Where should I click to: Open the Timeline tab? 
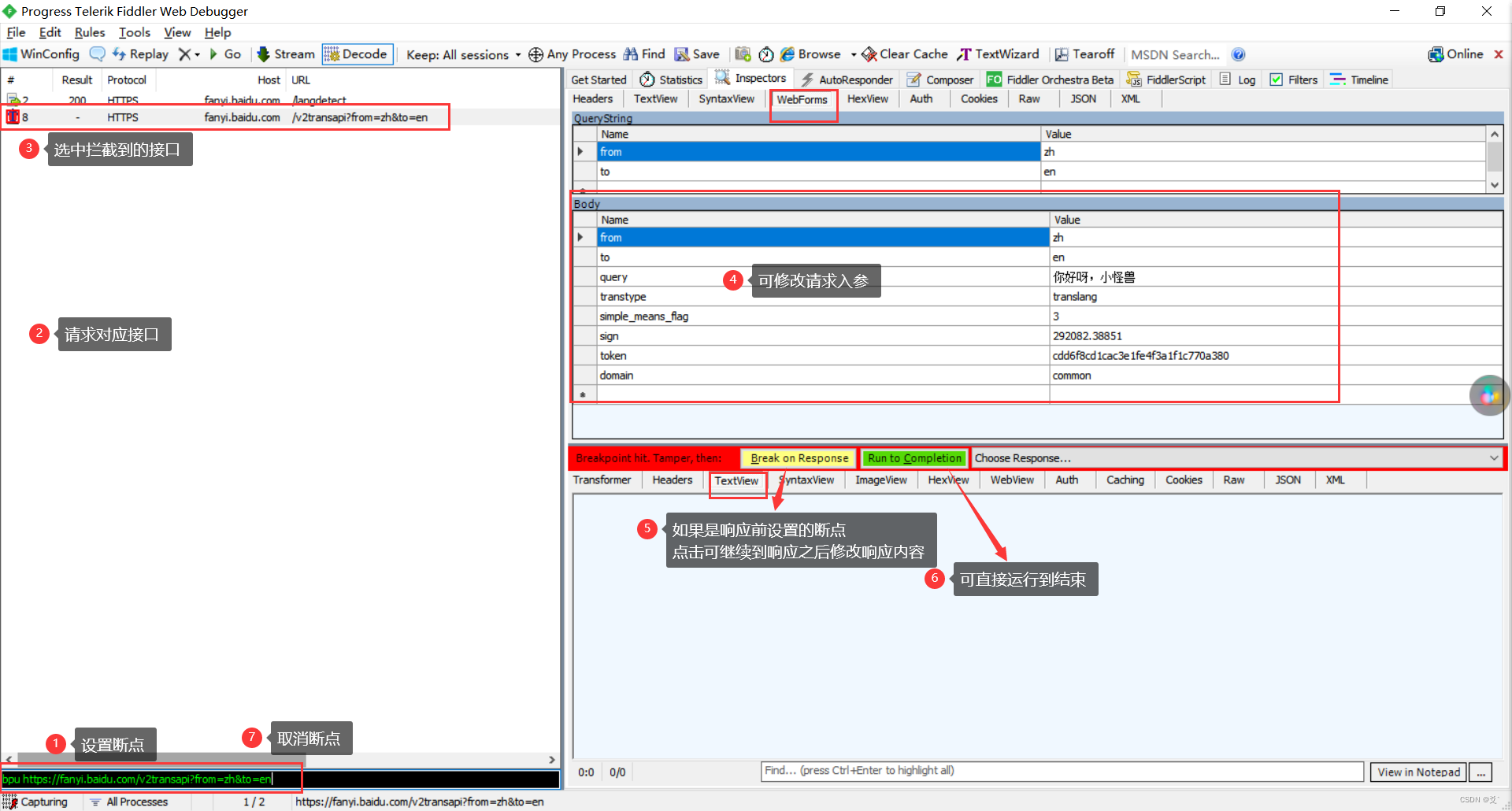(x=1359, y=80)
